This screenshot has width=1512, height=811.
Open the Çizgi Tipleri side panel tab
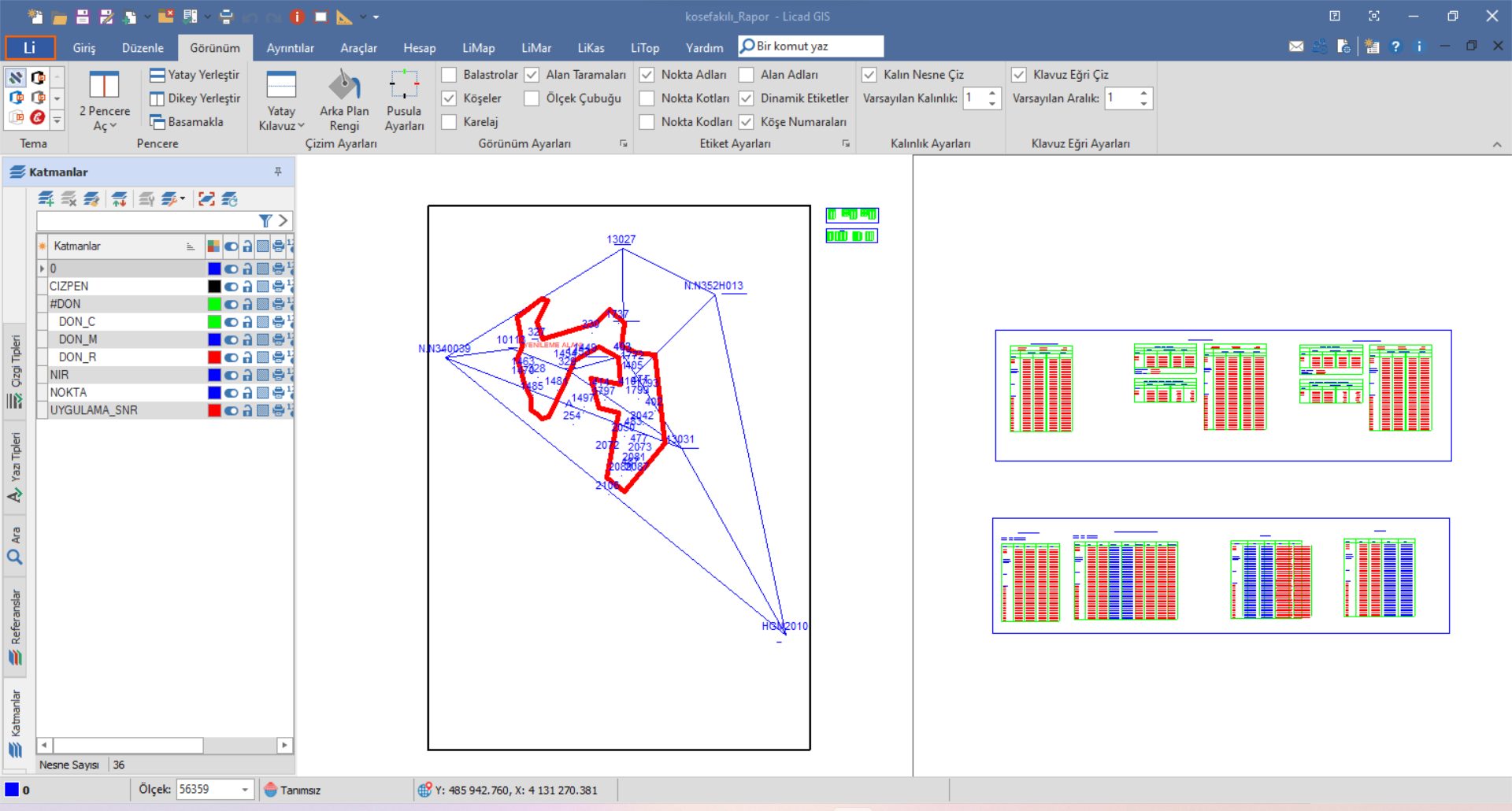15,370
